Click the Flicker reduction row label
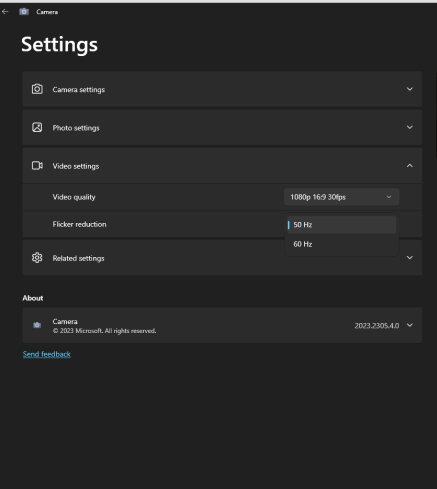 tap(79, 224)
